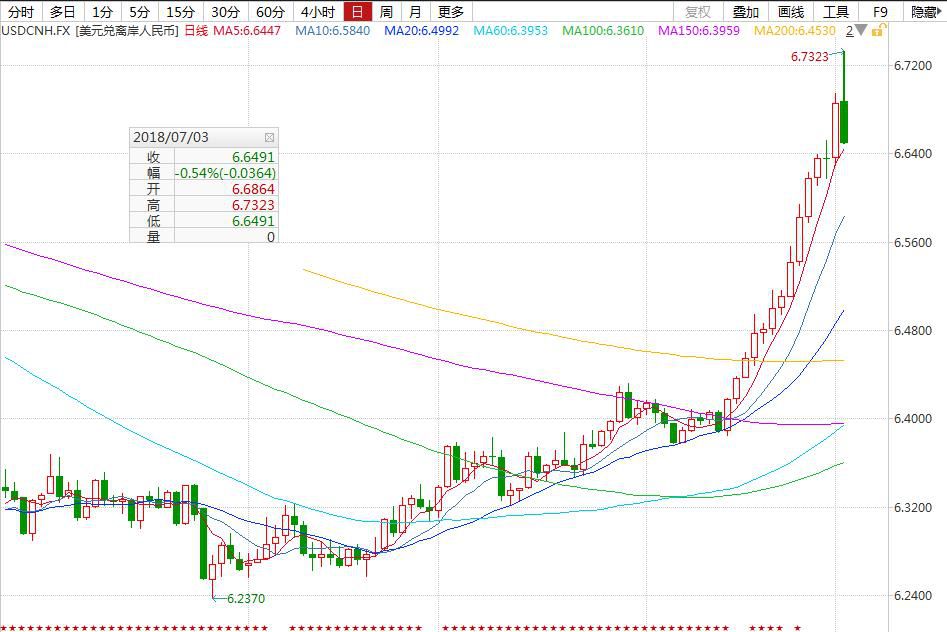Switch to the 多日 multi-day tab
The height and width of the screenshot is (632, 947).
click(62, 12)
